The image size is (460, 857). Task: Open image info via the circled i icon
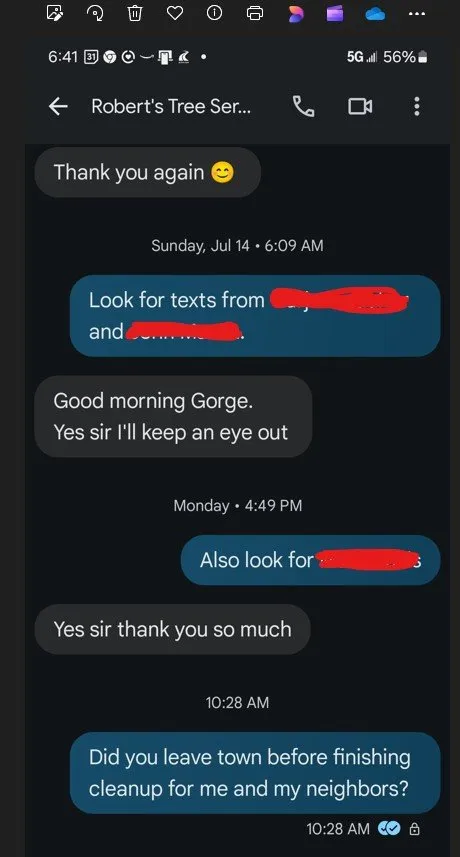(x=214, y=14)
